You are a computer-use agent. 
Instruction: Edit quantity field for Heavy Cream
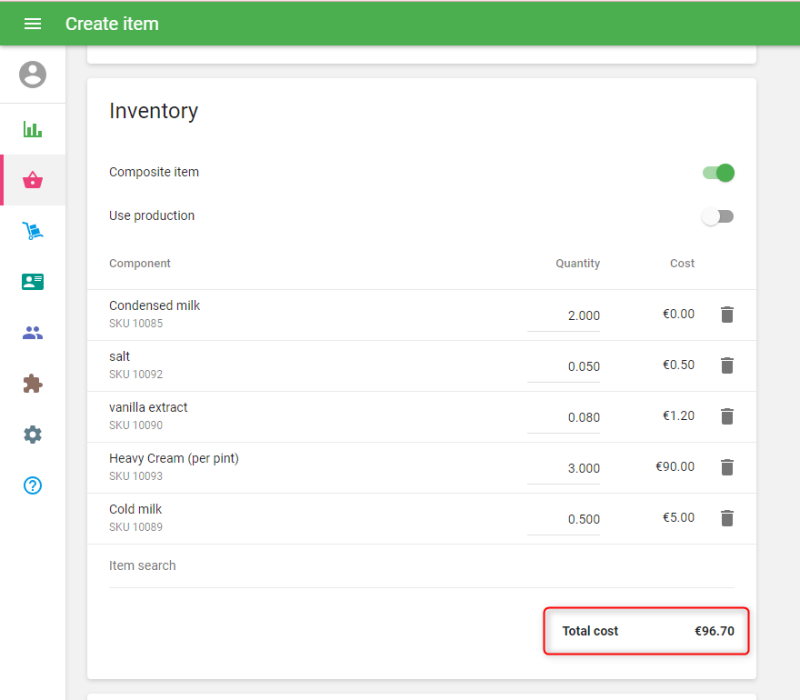565,469
